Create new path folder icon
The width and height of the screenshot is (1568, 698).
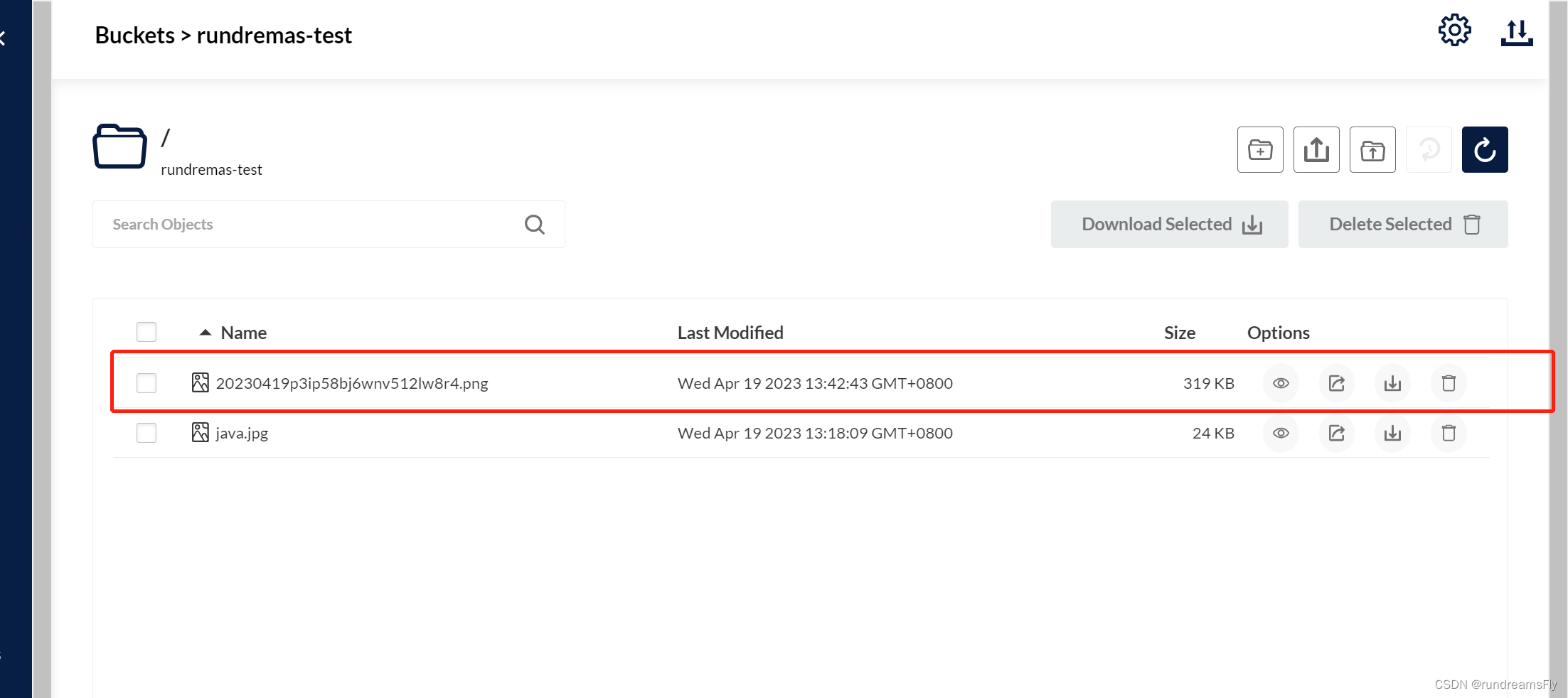1260,150
